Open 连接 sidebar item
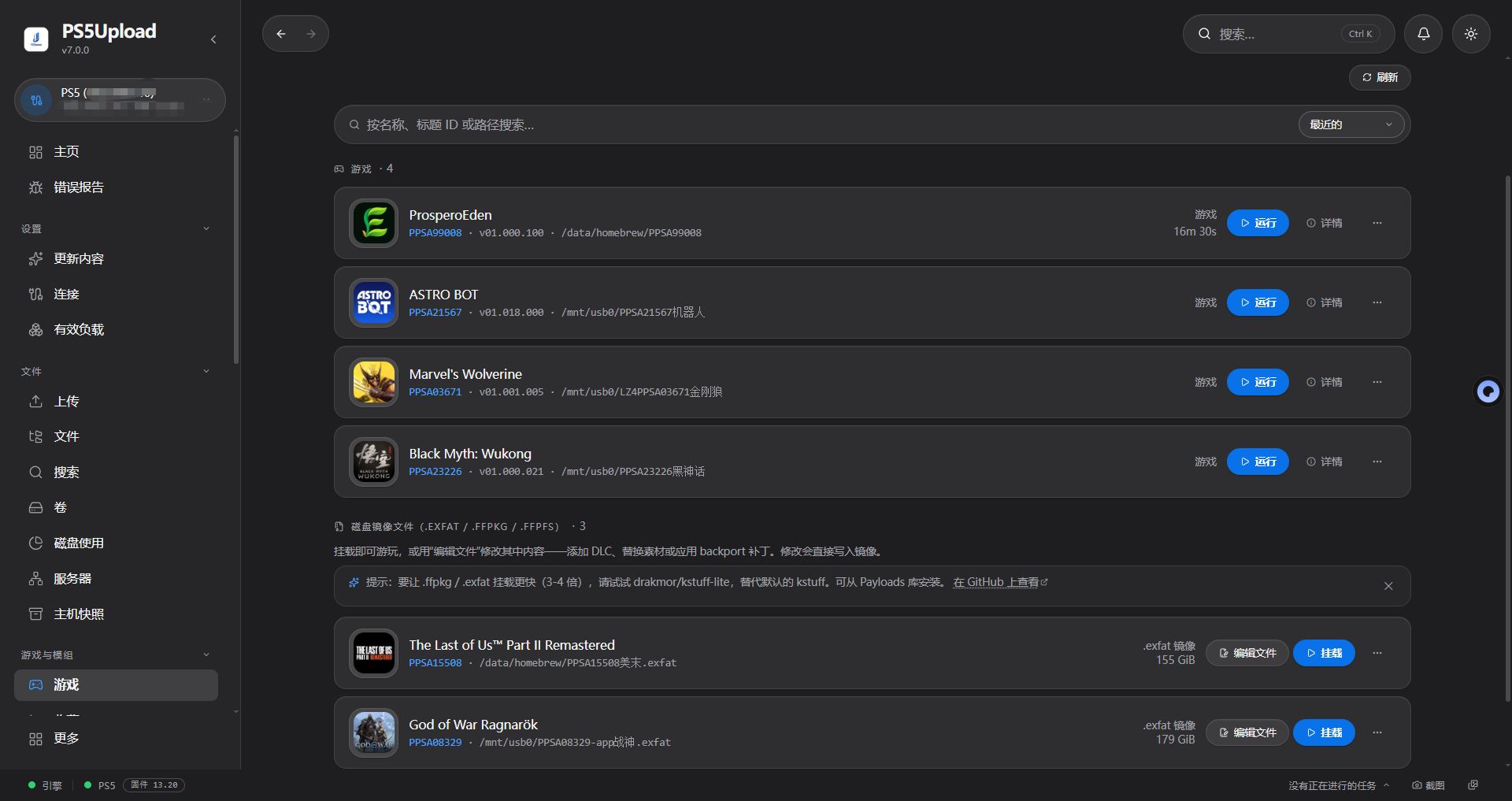The height and width of the screenshot is (801, 1512). 116,295
